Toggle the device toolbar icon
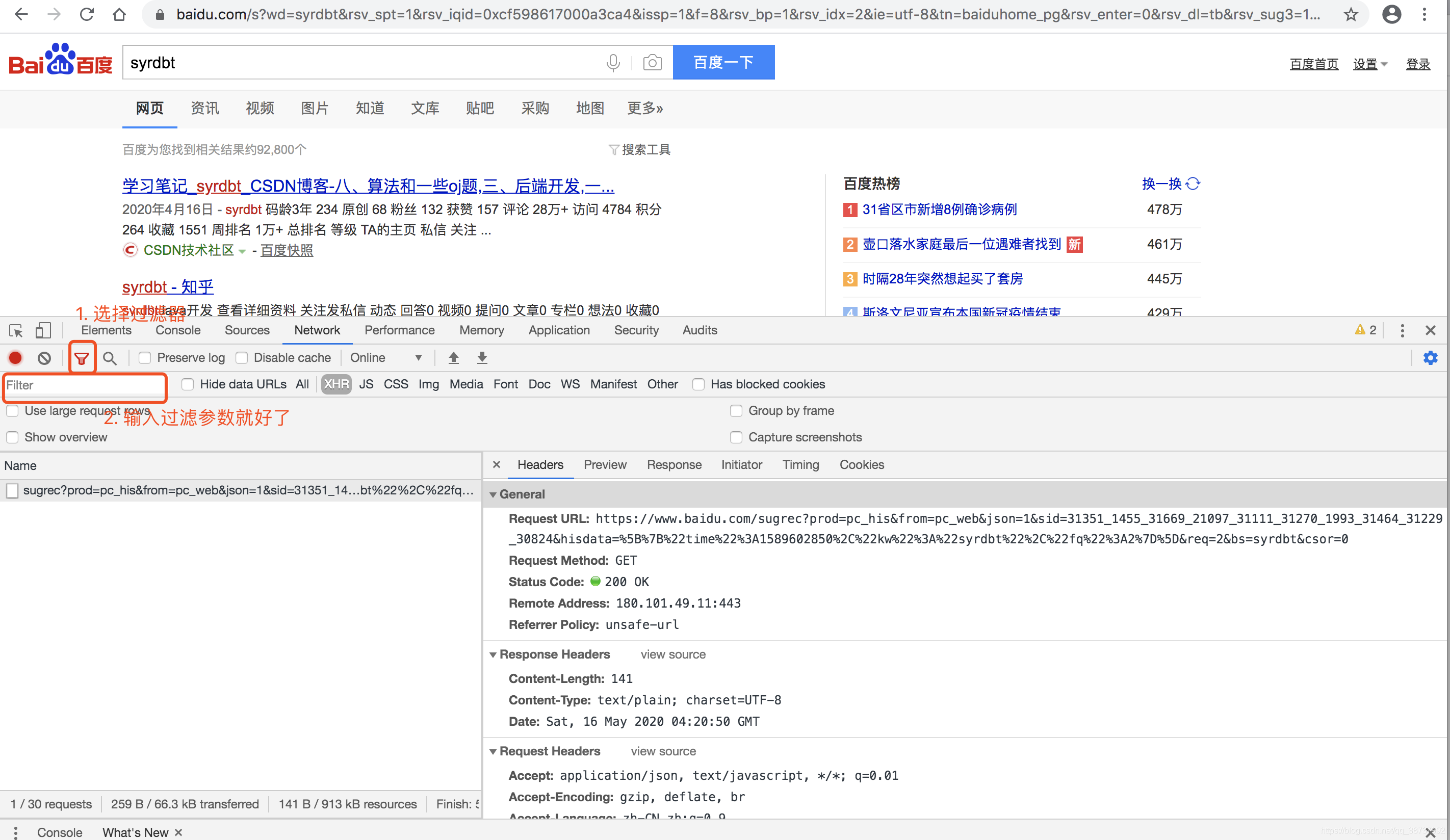 coord(43,330)
